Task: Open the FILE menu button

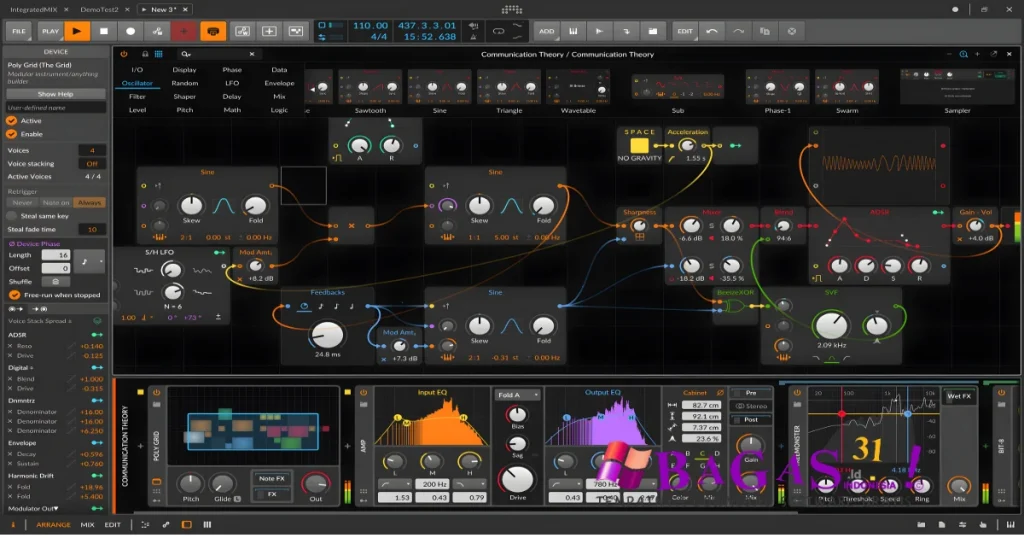Action: coord(19,31)
